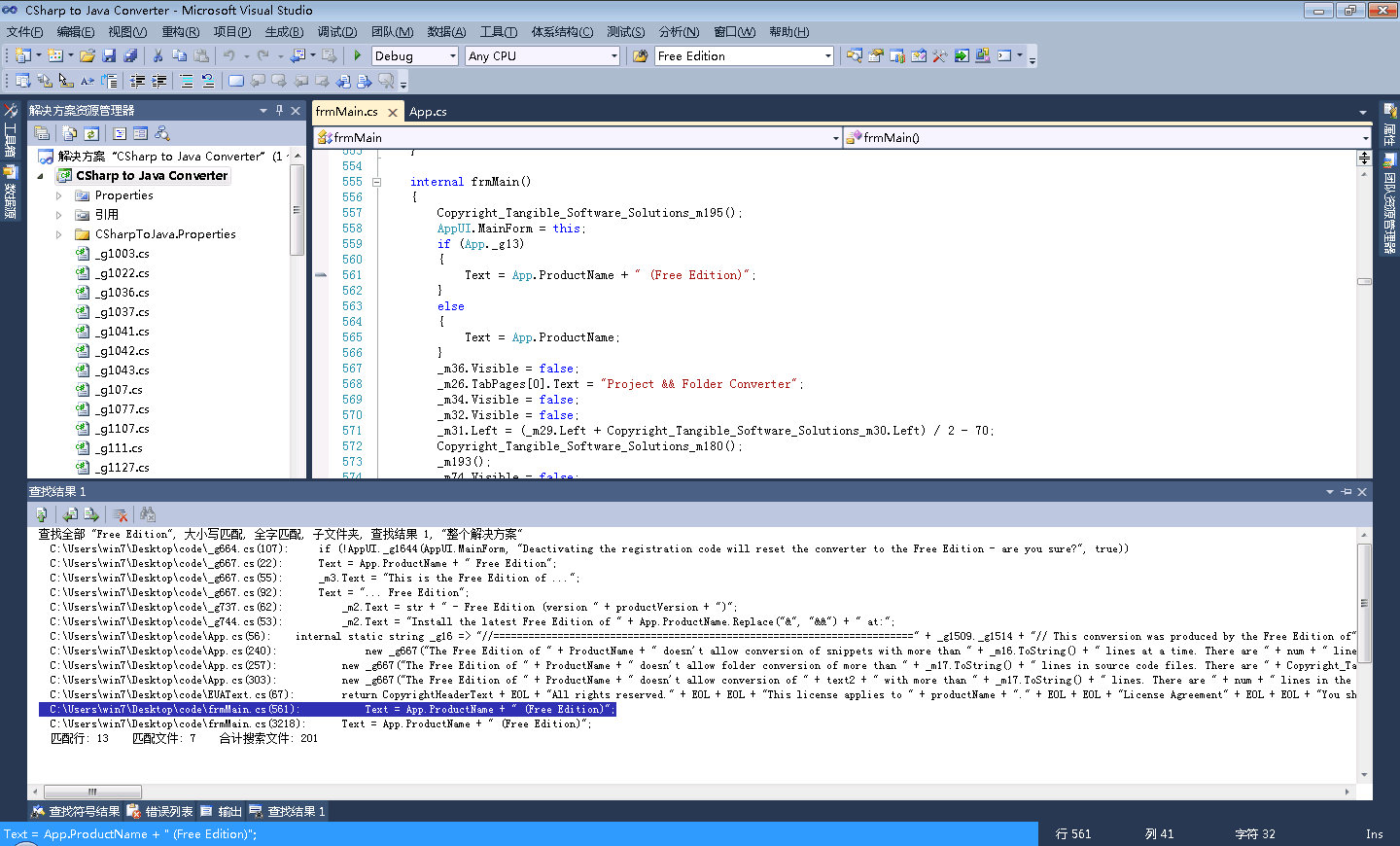Open Solution Explorer from the toolbar icon
Screen dimensions: 1400x846
[855, 56]
